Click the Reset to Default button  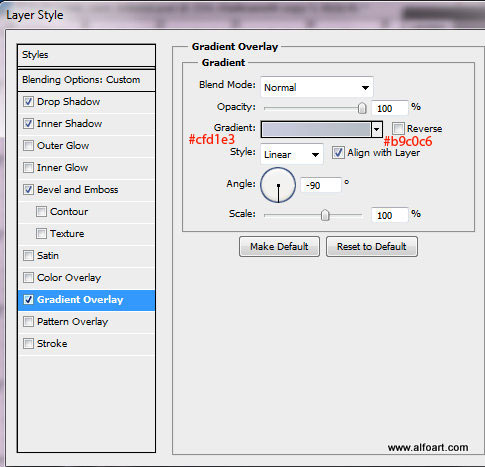point(372,247)
